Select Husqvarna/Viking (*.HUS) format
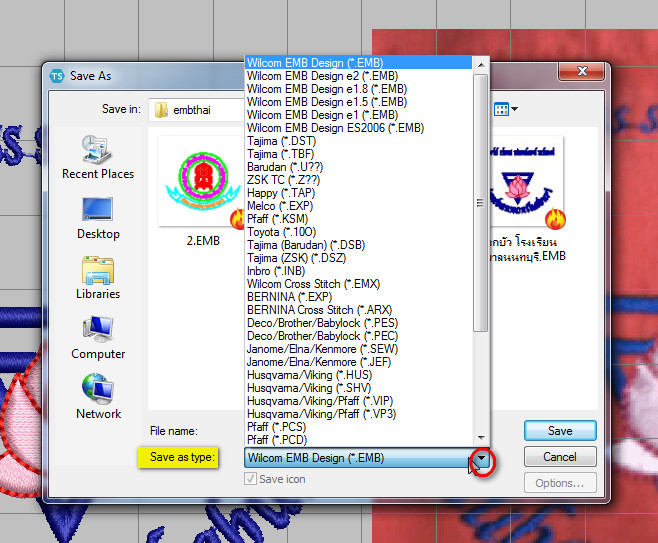 click(359, 375)
